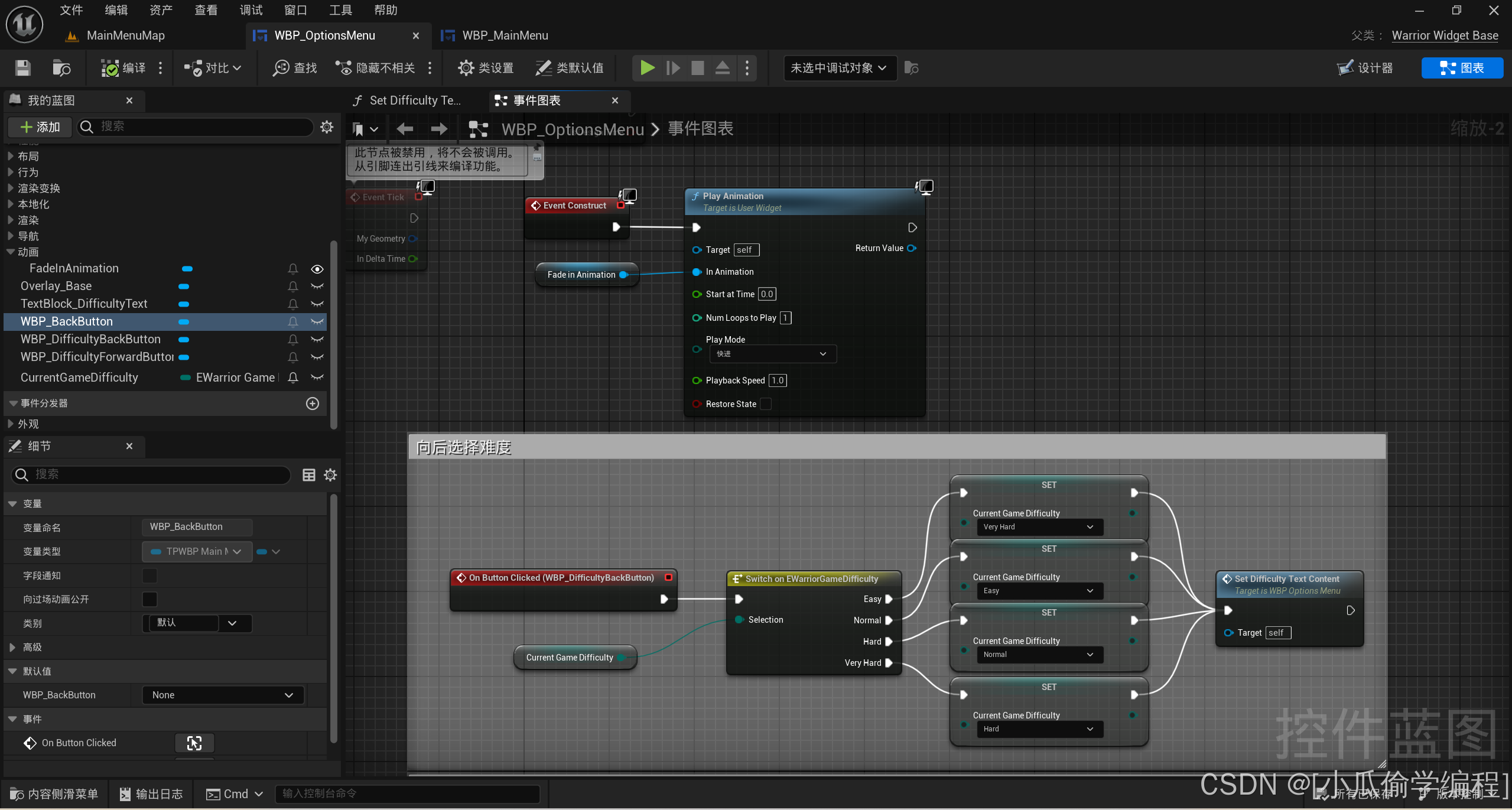This screenshot has width=1512, height=810.
Task: Add a new event dispatcher
Action: 313,403
